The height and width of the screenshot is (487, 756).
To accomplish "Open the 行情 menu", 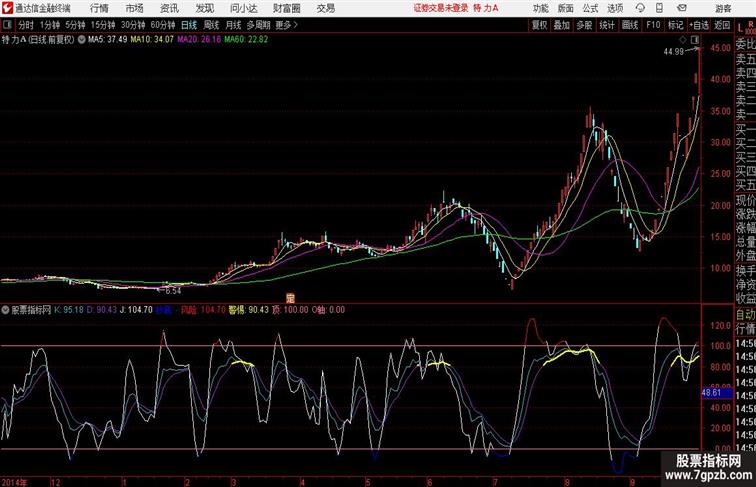I will point(99,8).
